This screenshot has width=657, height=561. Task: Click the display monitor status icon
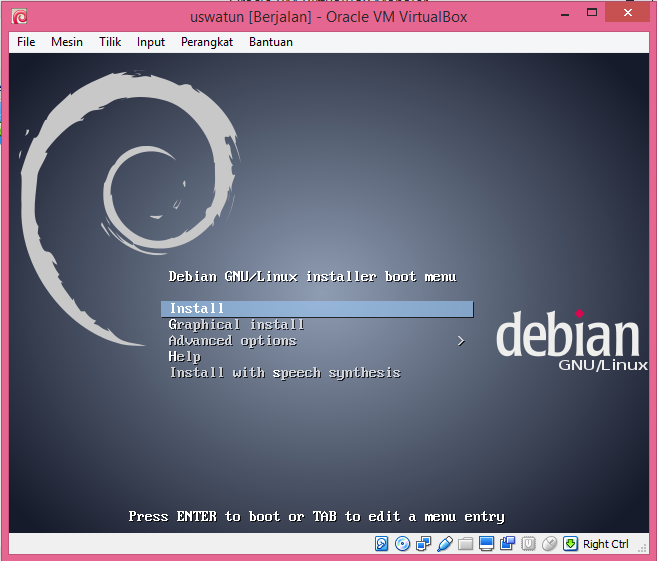coord(486,544)
